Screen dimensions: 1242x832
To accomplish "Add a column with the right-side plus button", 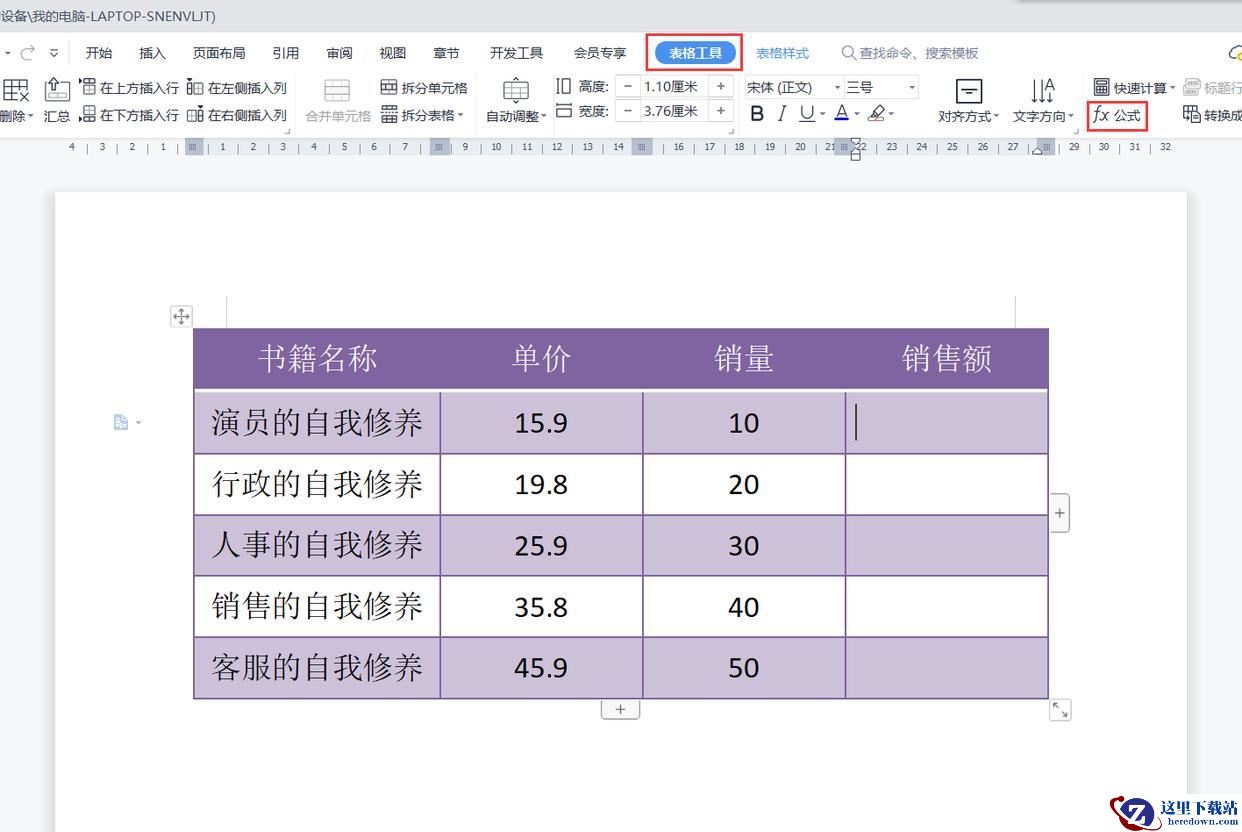I will [1060, 514].
